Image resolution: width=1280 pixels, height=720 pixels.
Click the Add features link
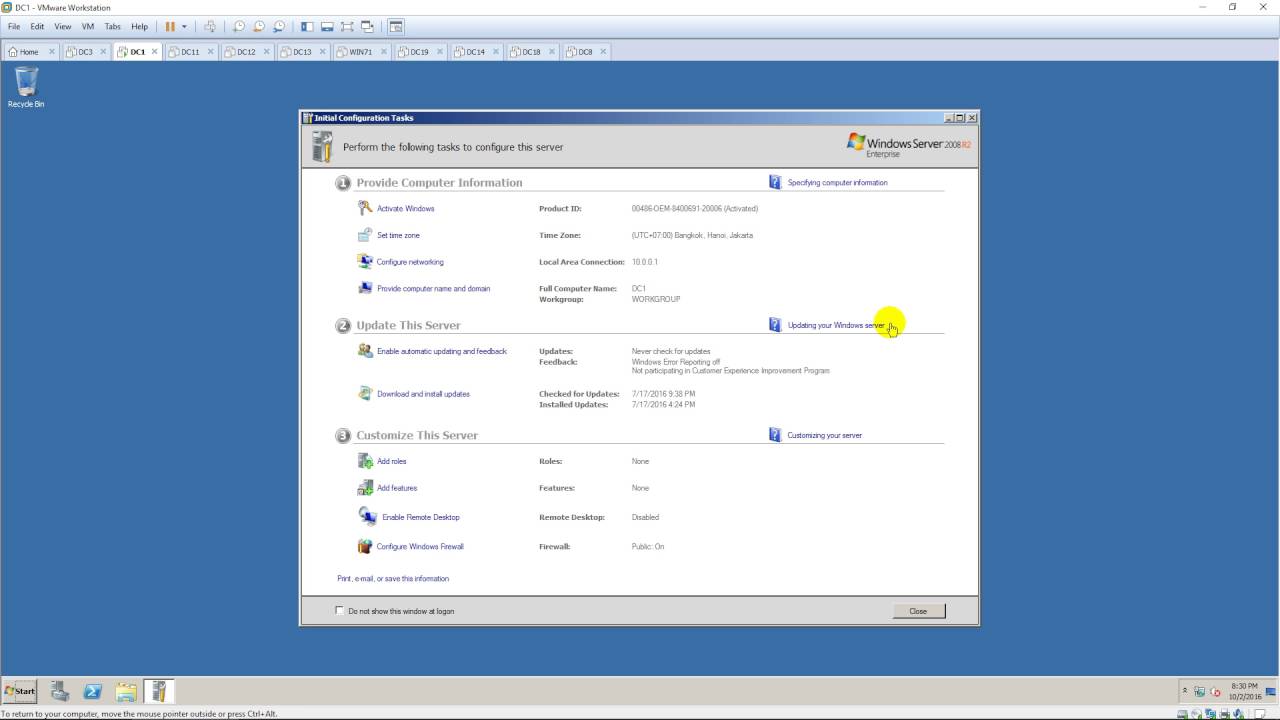(397, 488)
